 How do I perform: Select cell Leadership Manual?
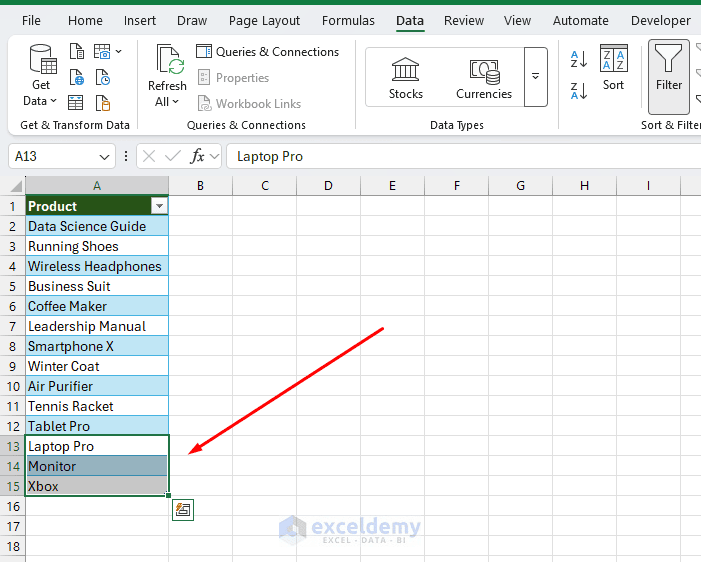pyautogui.click(x=97, y=326)
